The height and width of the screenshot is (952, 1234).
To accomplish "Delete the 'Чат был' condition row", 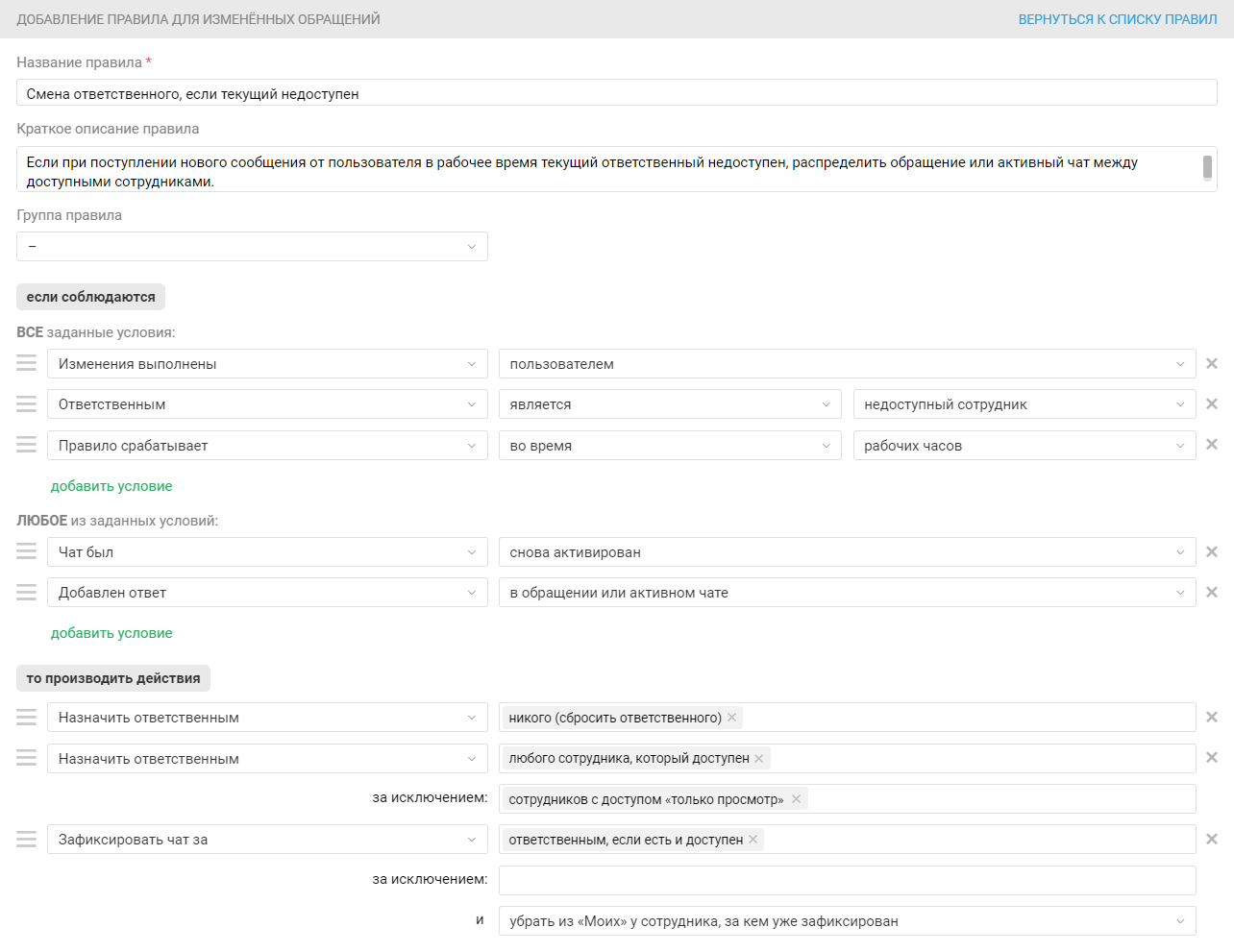I will pyautogui.click(x=1212, y=552).
